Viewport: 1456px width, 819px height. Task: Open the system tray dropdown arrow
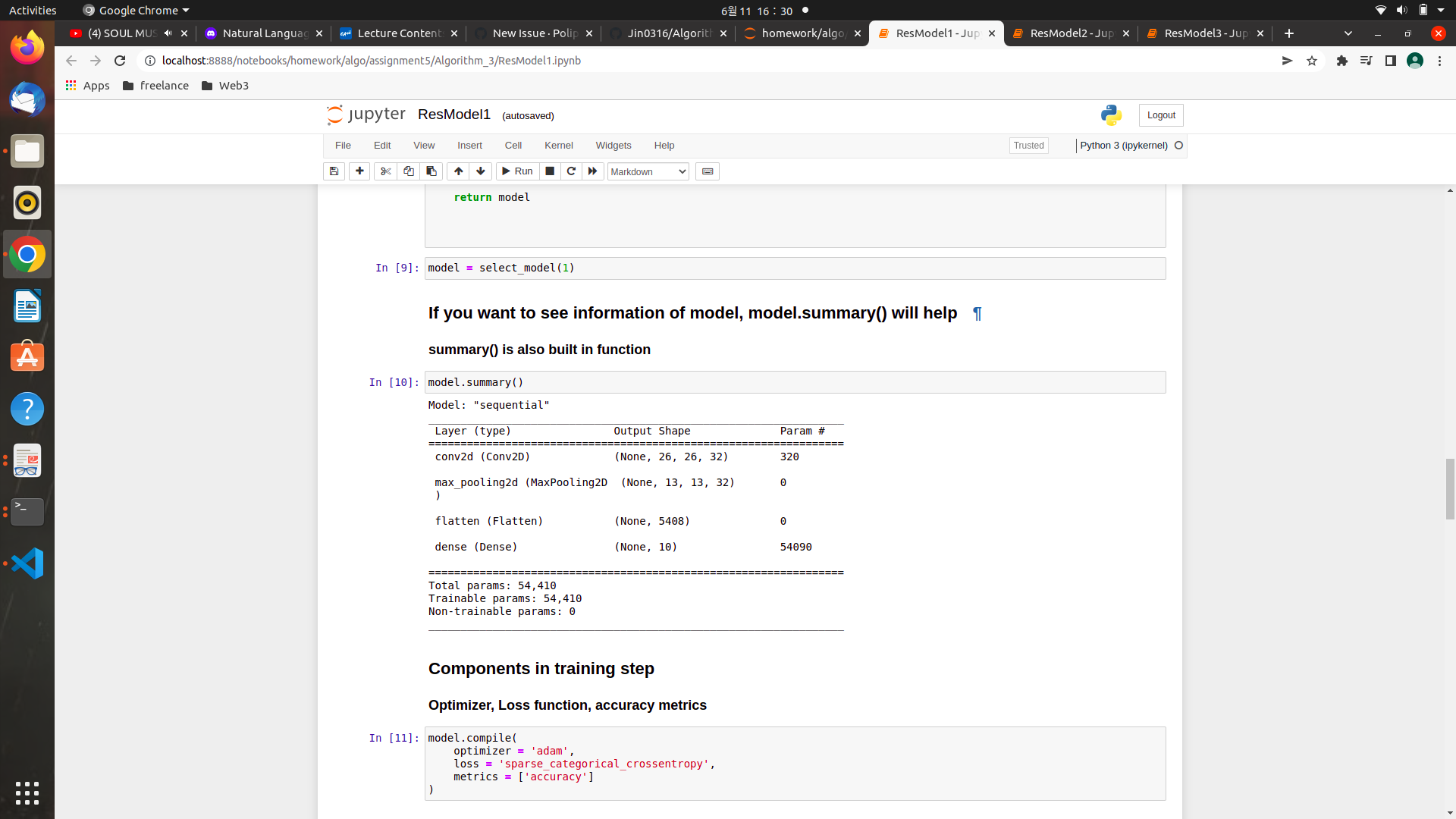click(1441, 11)
